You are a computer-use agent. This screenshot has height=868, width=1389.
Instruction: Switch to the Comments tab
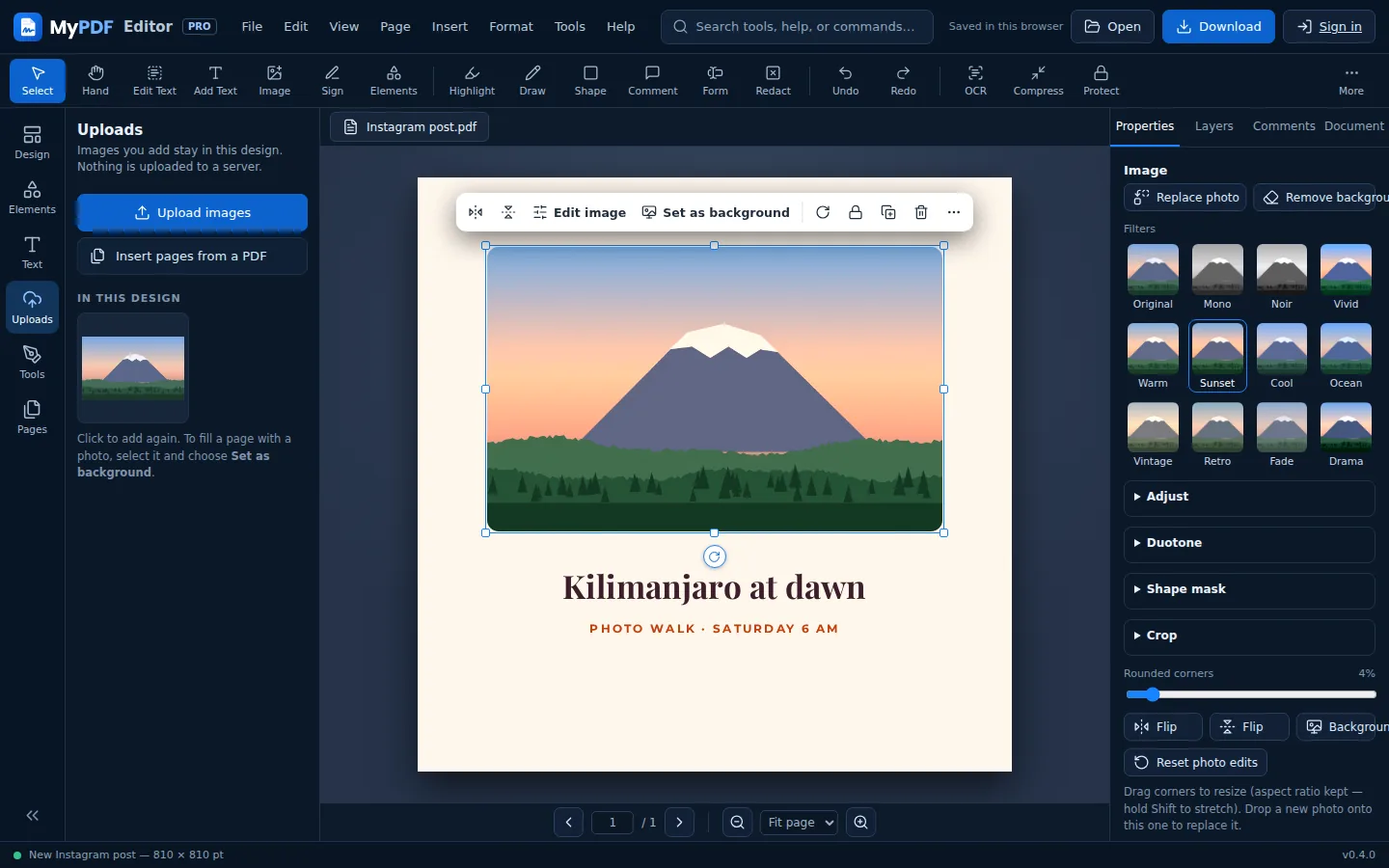point(1283,126)
